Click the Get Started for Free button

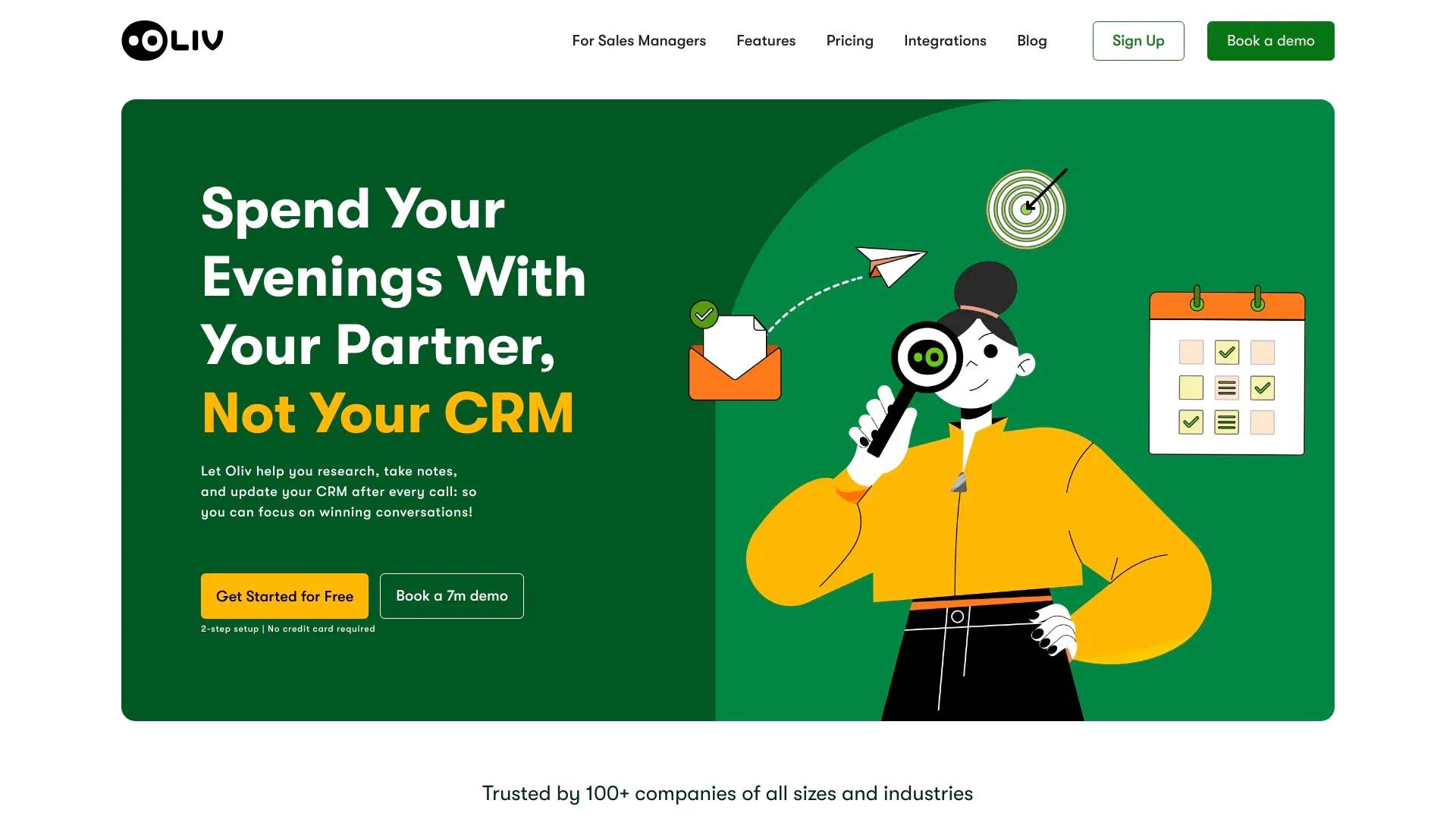point(284,595)
